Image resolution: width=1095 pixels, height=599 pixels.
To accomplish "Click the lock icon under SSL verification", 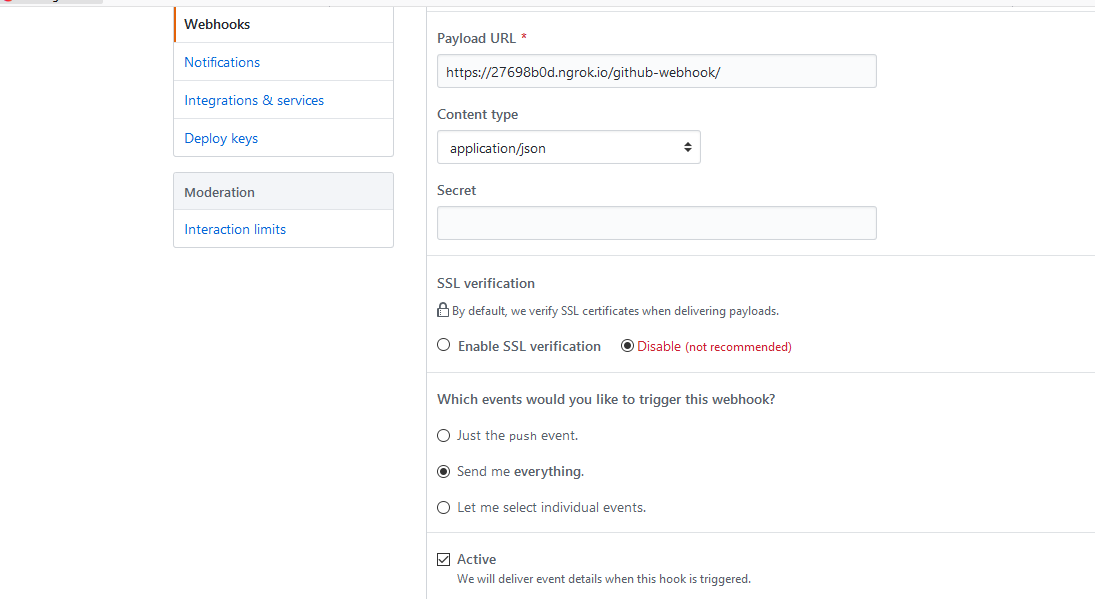I will pyautogui.click(x=443, y=310).
